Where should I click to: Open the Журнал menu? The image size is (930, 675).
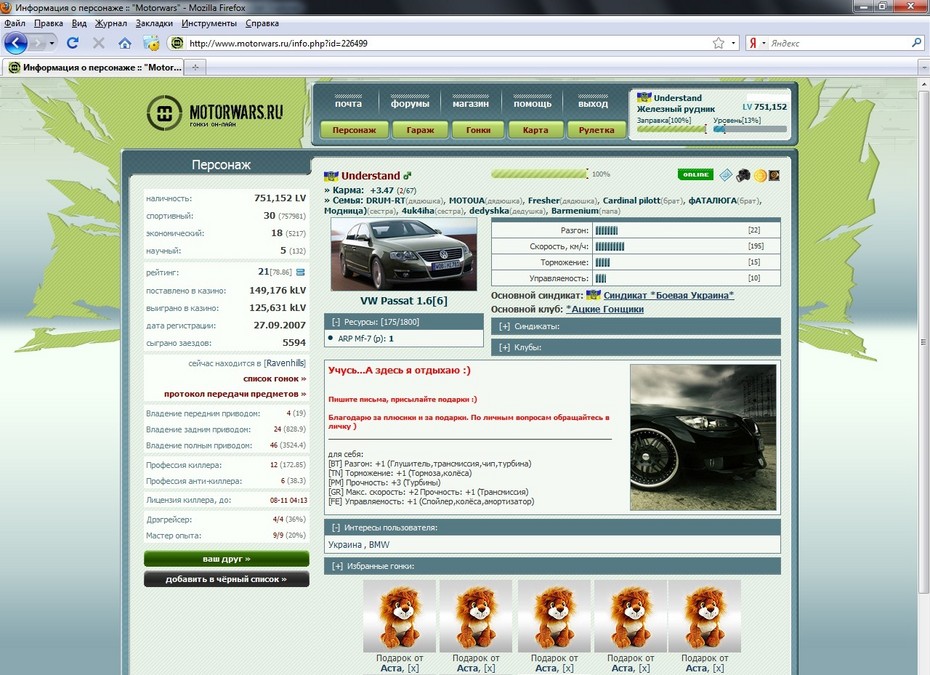111,23
